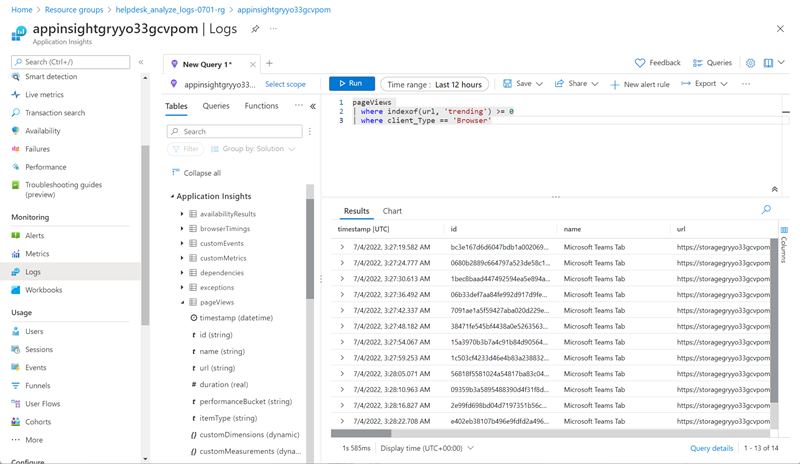
Task: Expand the dependencies table
Action: (182, 273)
